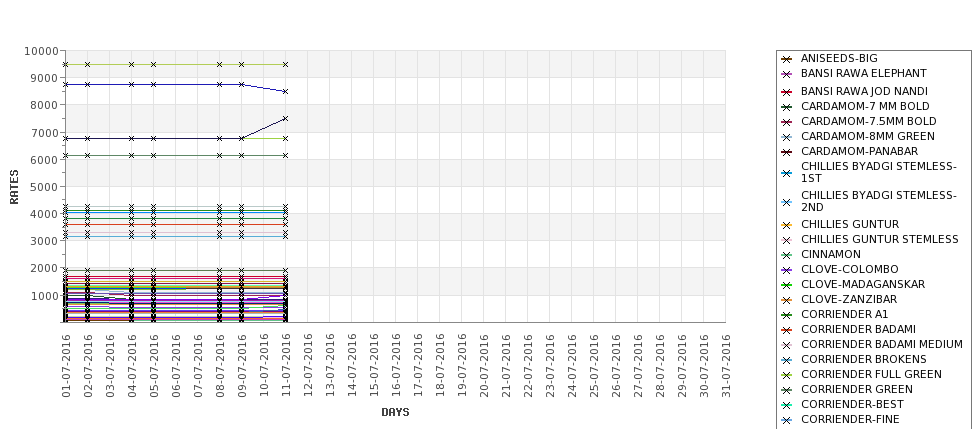975x429 pixels.
Task: Click the 8750 data point on 04-07-2016
Action: click(132, 85)
